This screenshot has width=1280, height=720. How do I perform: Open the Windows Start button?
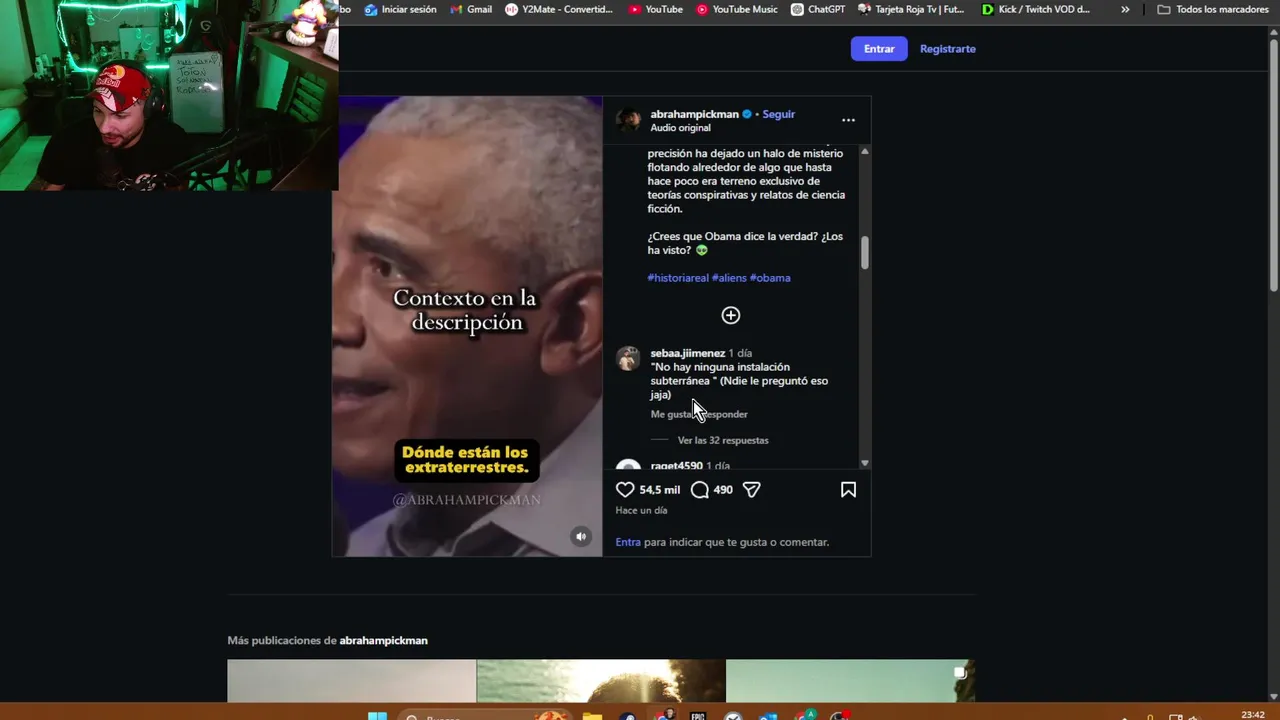tap(377, 716)
